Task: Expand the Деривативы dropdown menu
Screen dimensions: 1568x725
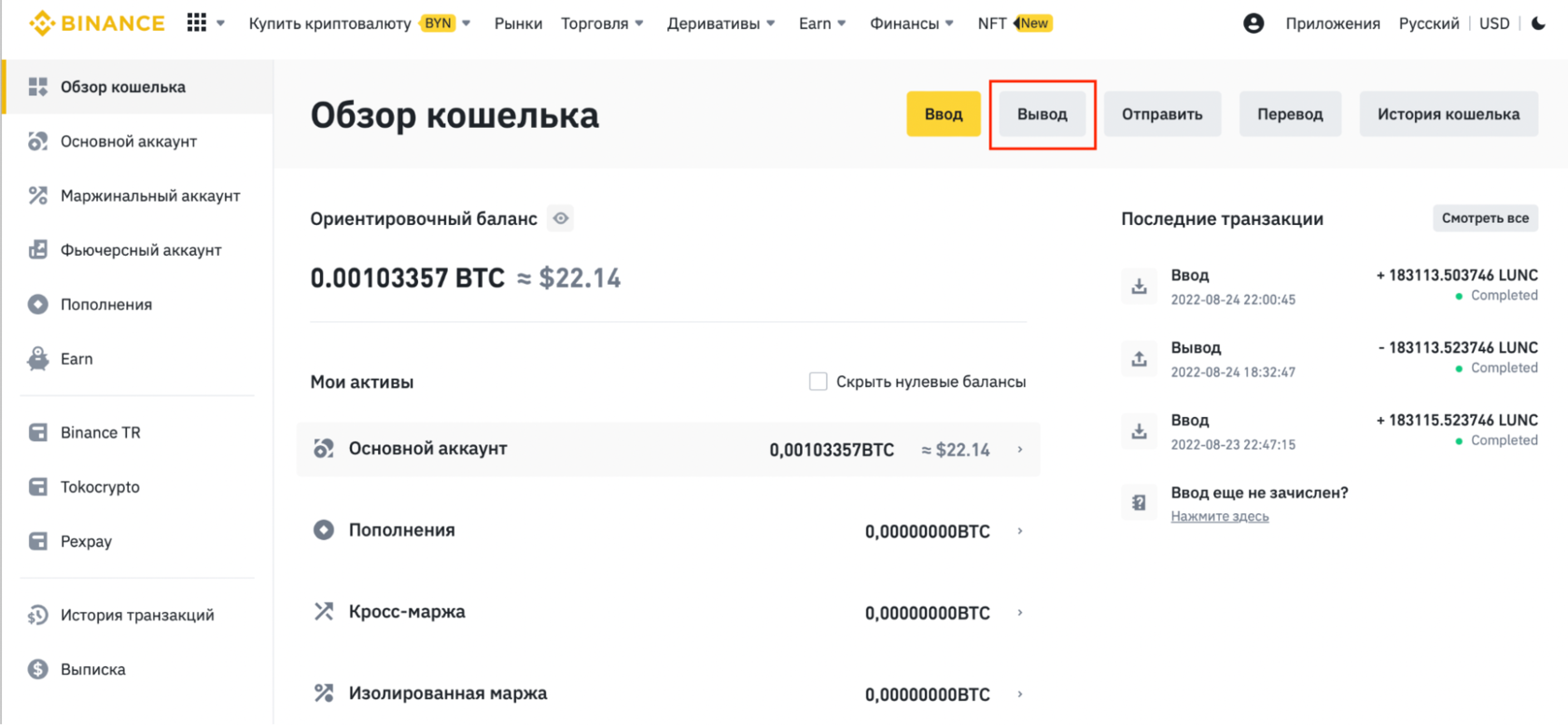Action: (x=721, y=23)
